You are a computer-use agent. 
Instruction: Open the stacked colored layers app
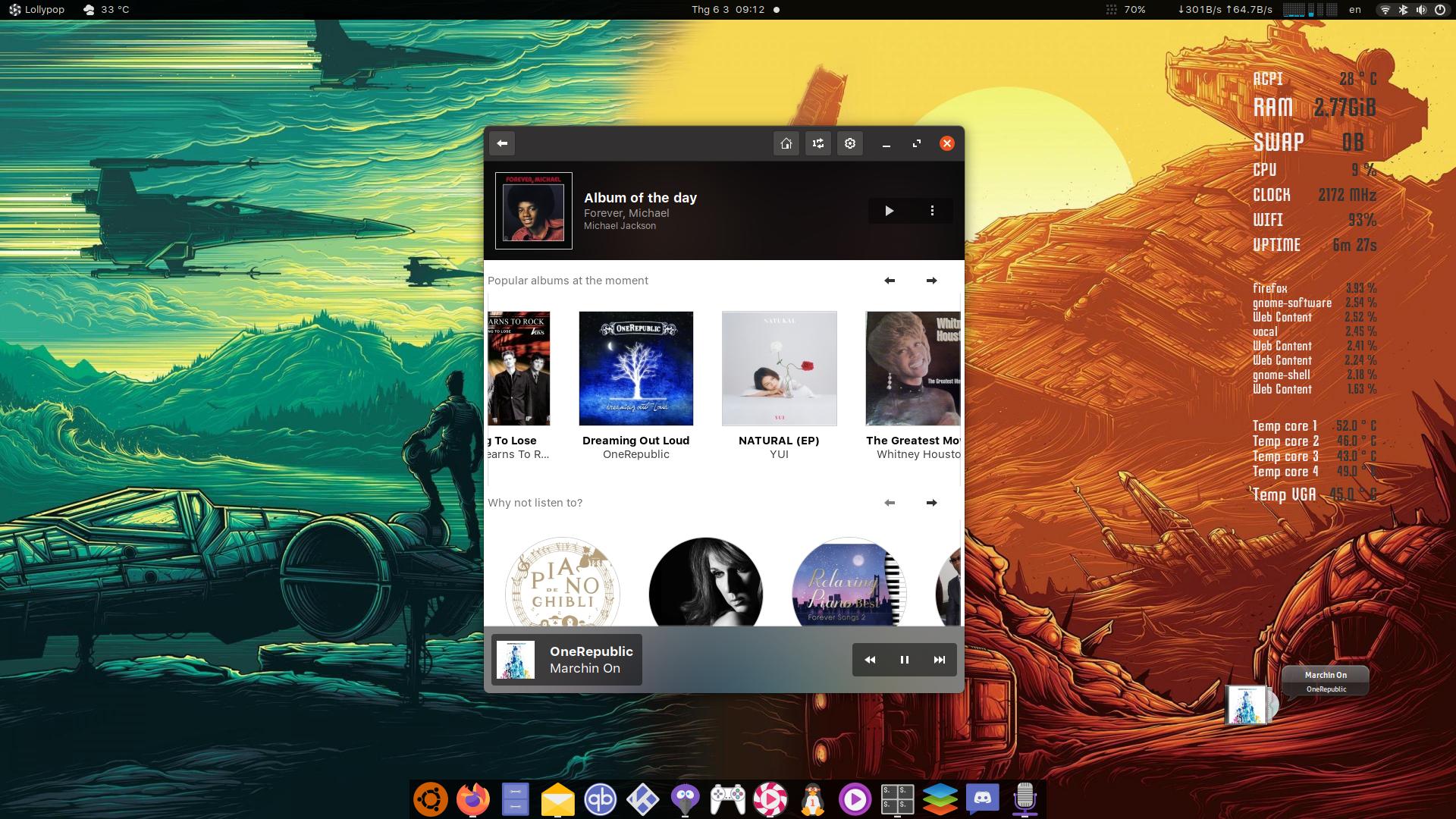940,799
